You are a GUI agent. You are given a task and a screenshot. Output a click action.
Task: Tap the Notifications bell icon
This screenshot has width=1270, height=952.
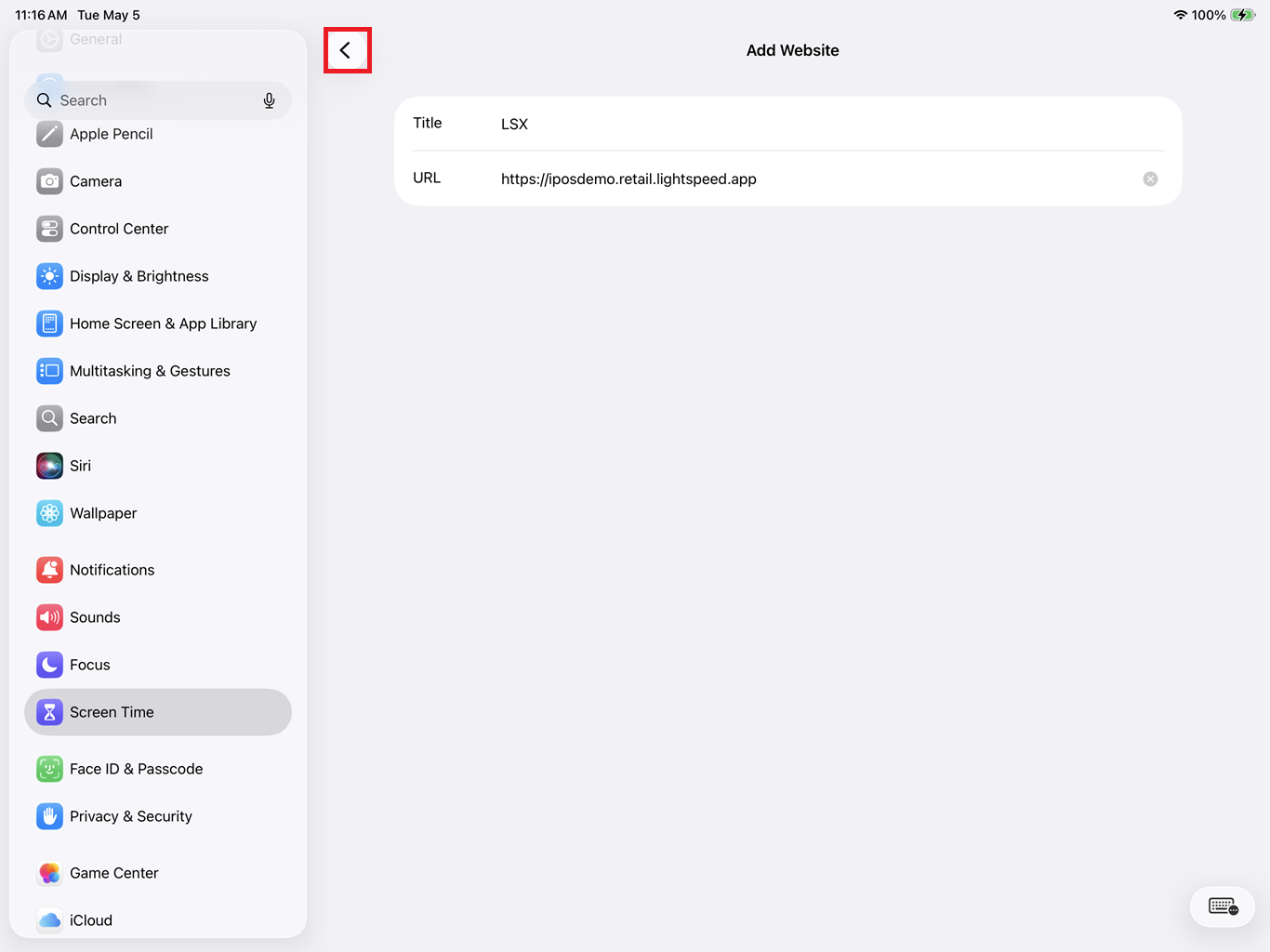[x=50, y=570]
